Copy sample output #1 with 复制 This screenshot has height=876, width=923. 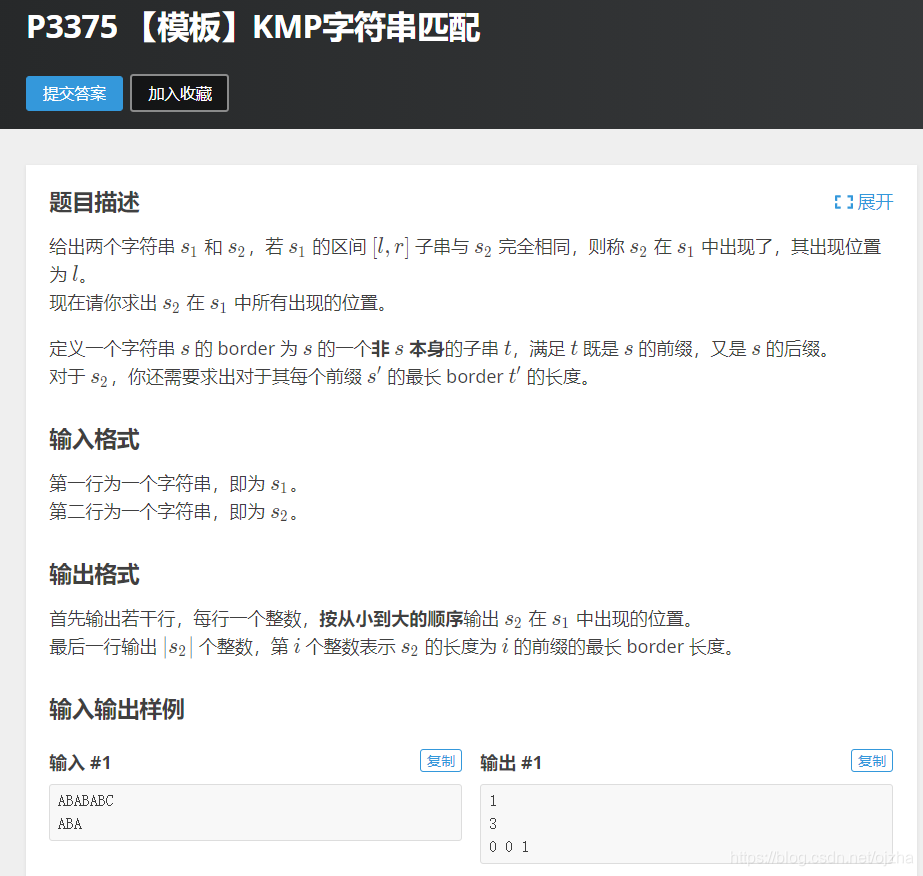871,761
